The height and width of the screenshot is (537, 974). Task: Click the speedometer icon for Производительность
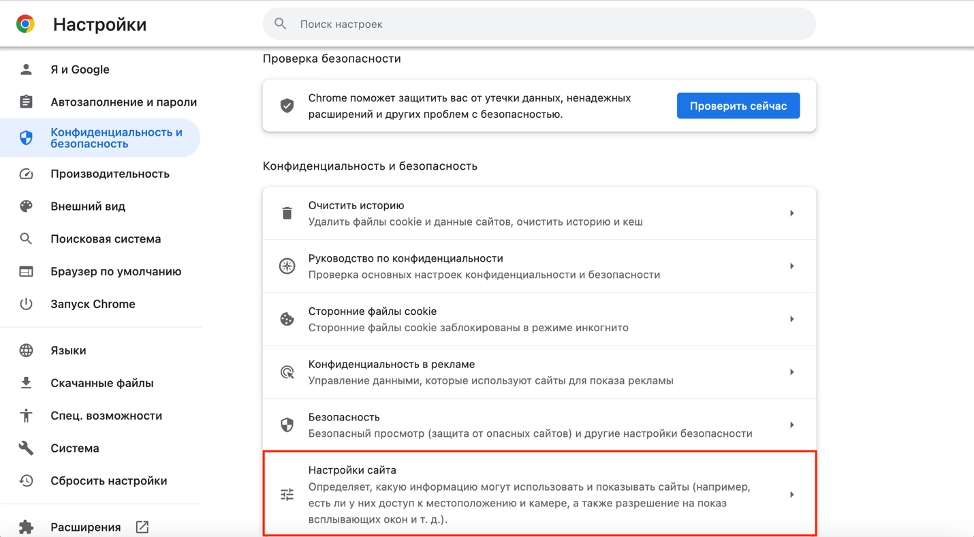[27, 174]
